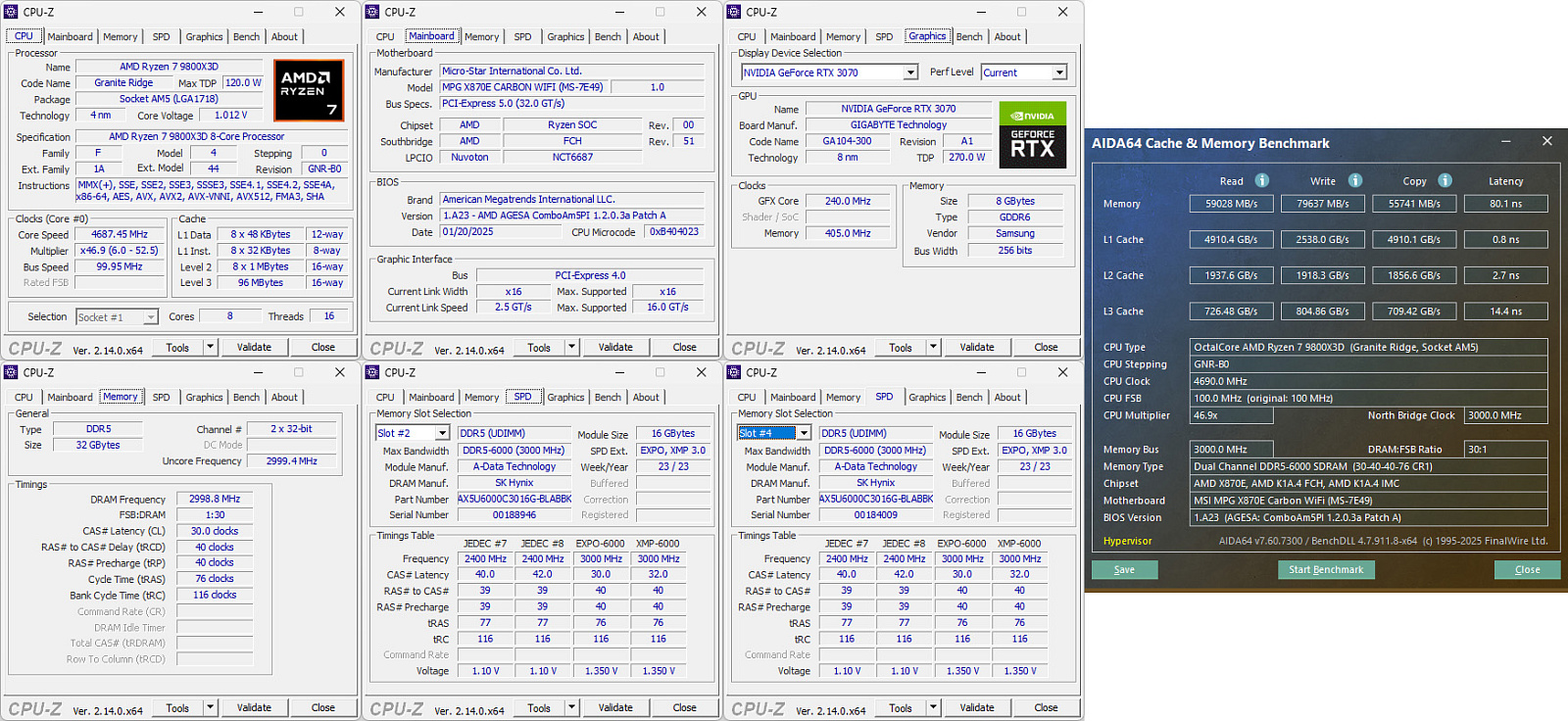Click Validate in the CPU-Z Memory window

click(254, 707)
